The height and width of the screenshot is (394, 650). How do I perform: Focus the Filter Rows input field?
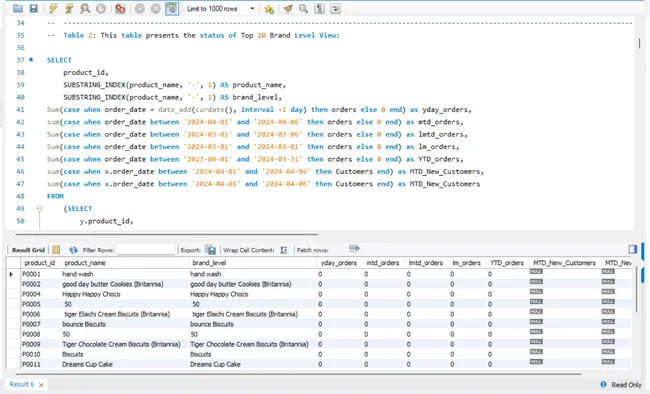pyautogui.click(x=146, y=250)
